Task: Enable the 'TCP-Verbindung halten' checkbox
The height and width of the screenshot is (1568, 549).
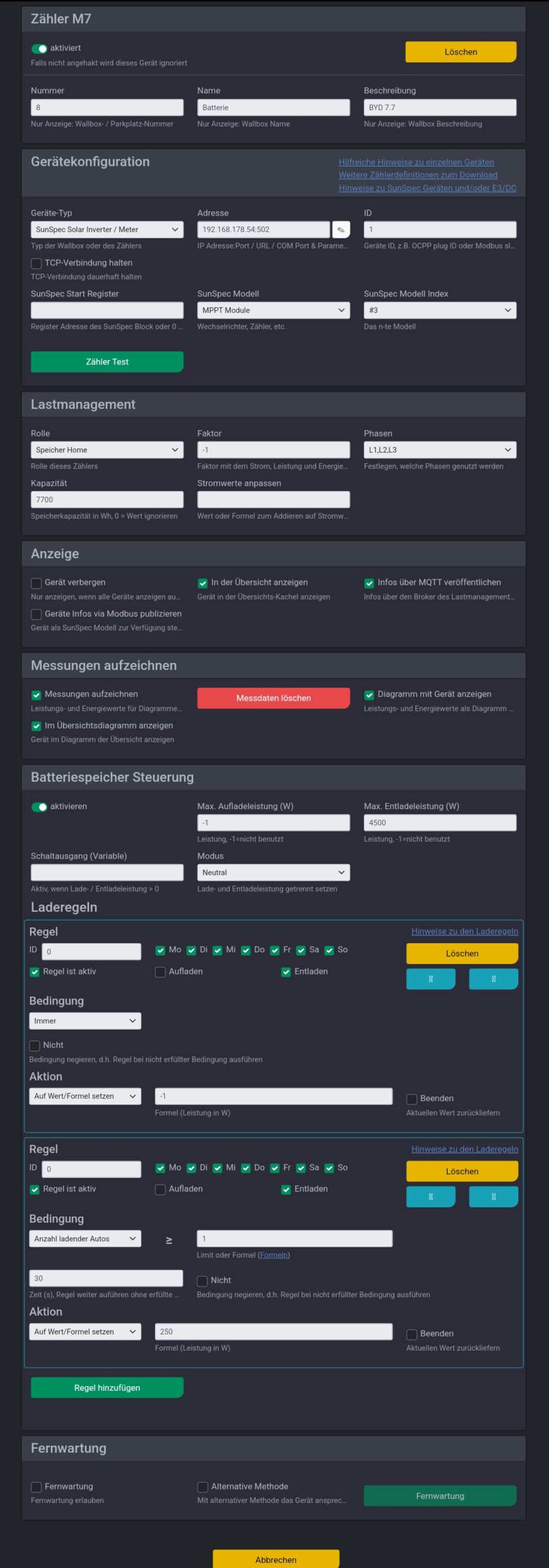Action: (x=37, y=263)
